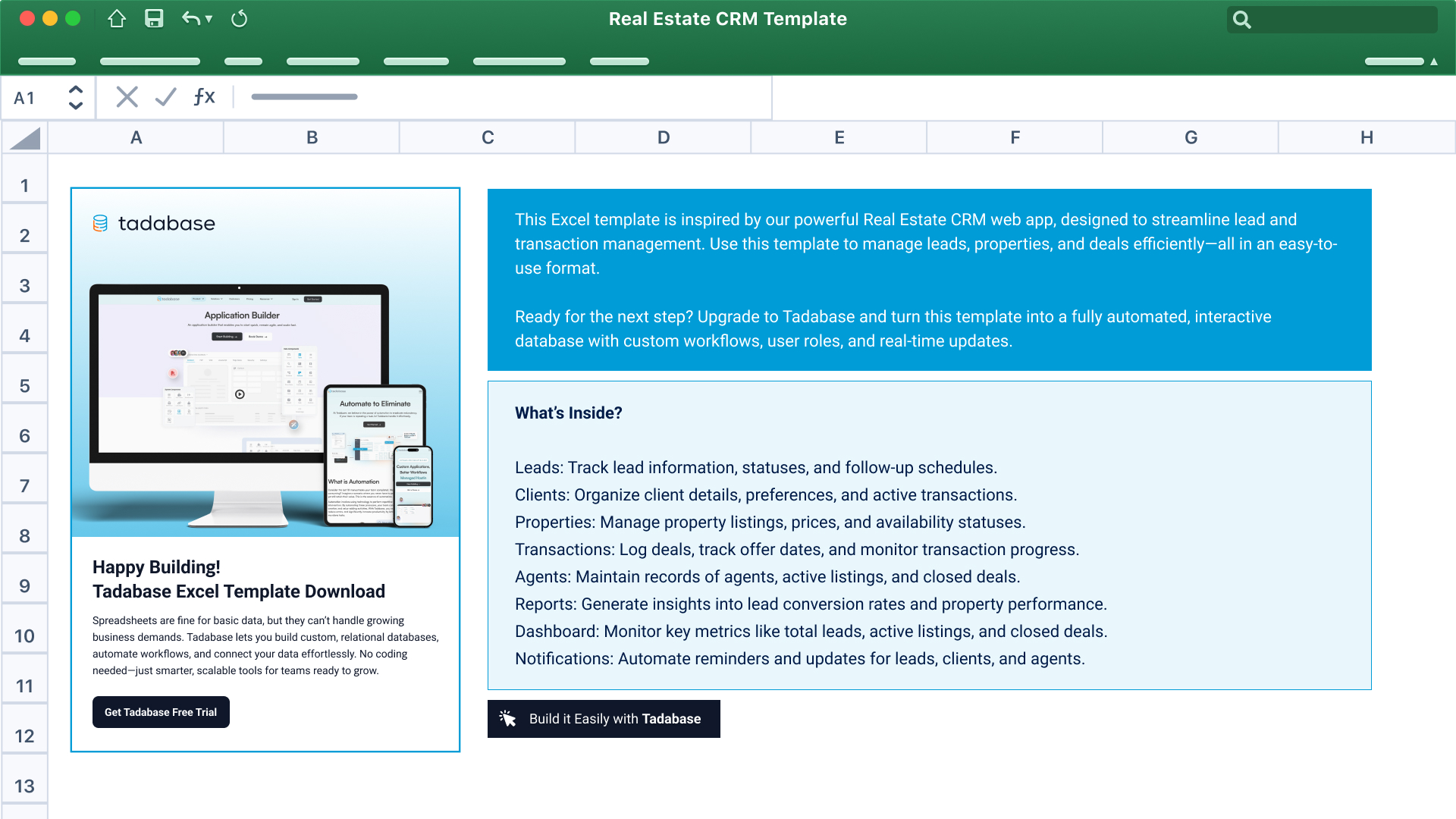Select column H header
This screenshot has height=819, width=1456.
(1367, 138)
